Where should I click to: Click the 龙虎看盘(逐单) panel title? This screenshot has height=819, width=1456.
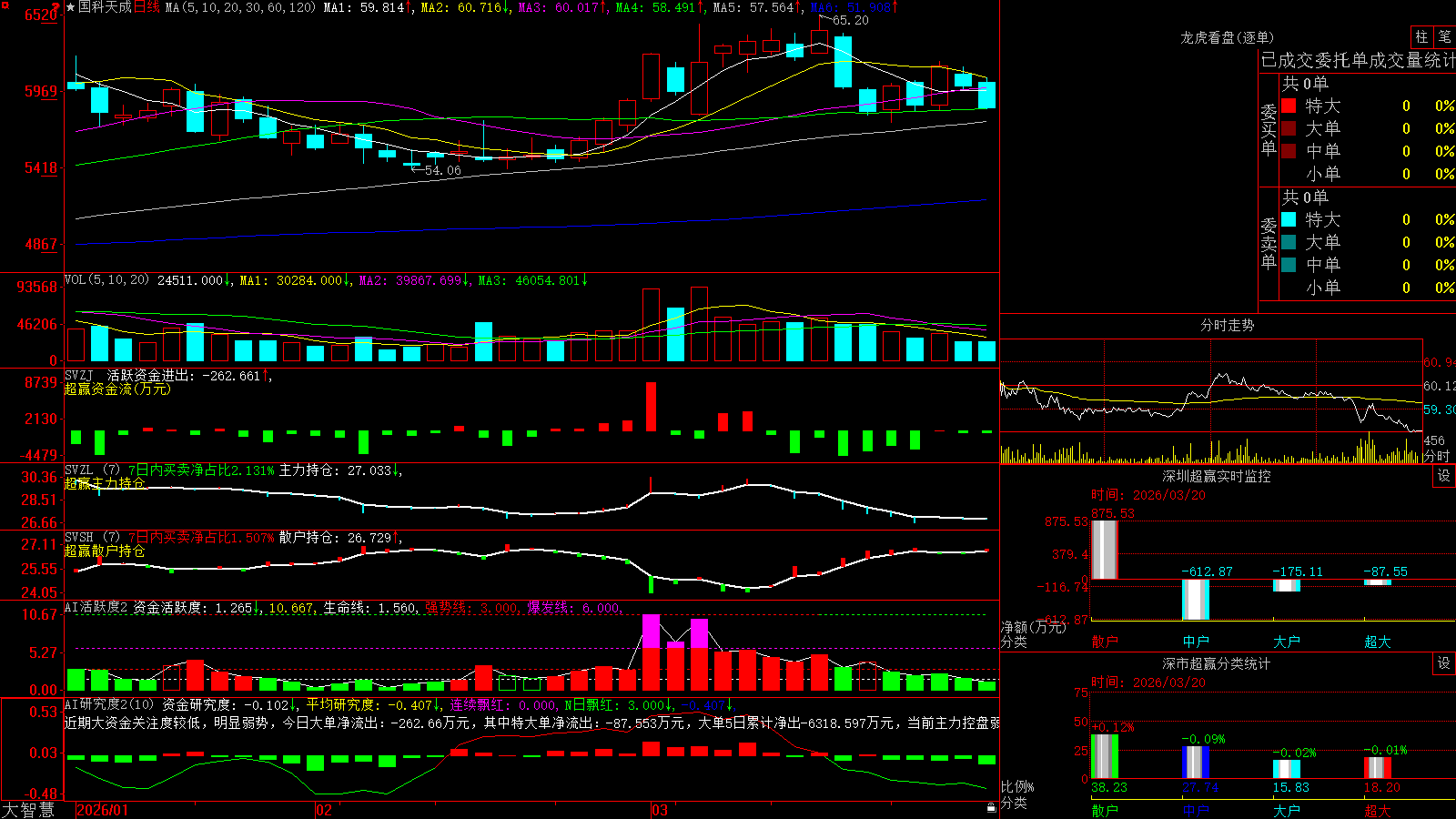pyautogui.click(x=1227, y=37)
